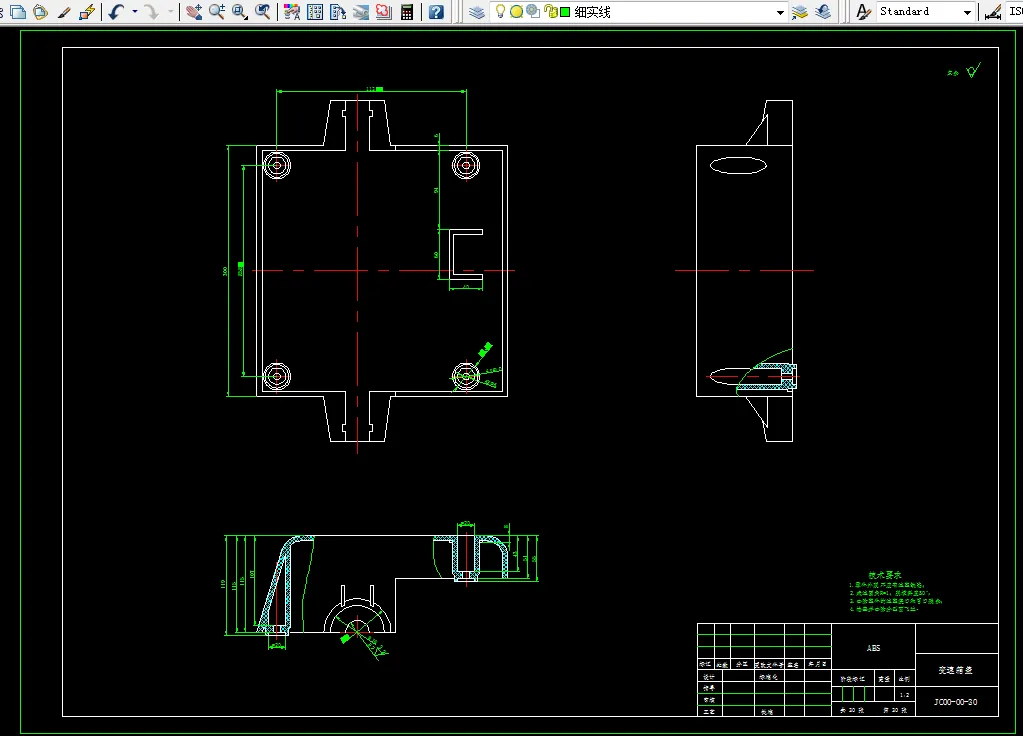Select the top-right bolt hole in main view
Viewport: 1023px width, 736px height.
(466, 165)
